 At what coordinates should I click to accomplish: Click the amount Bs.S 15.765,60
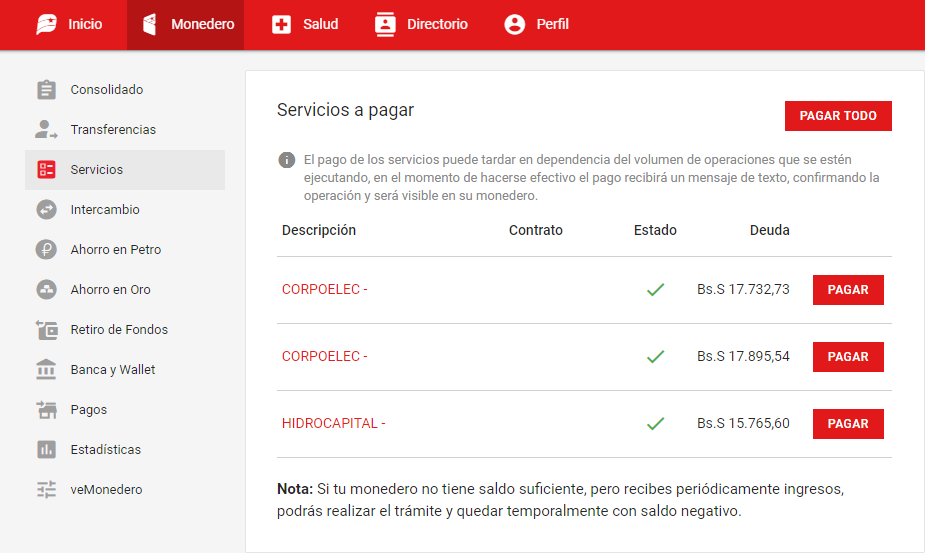(743, 424)
